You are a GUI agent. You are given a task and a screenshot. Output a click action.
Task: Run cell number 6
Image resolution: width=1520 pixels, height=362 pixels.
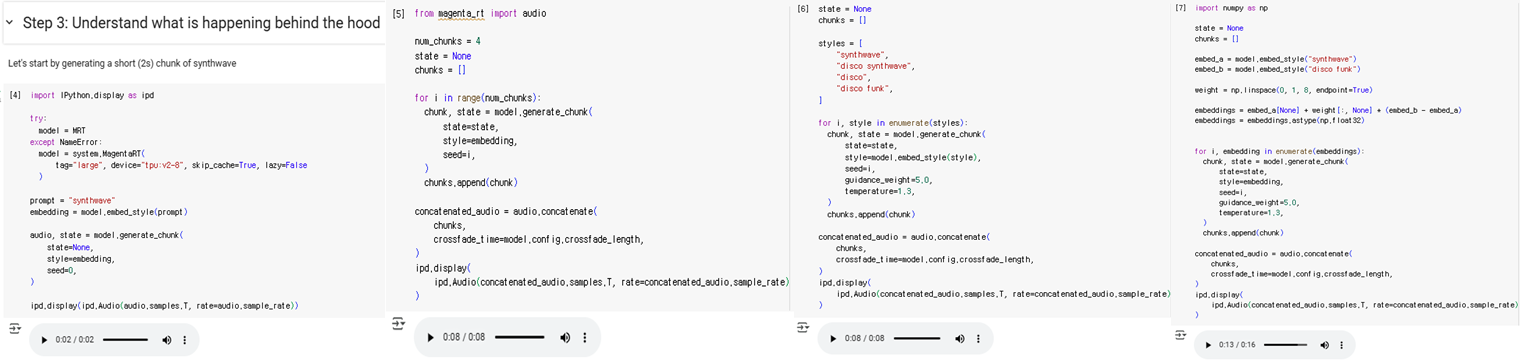(804, 9)
